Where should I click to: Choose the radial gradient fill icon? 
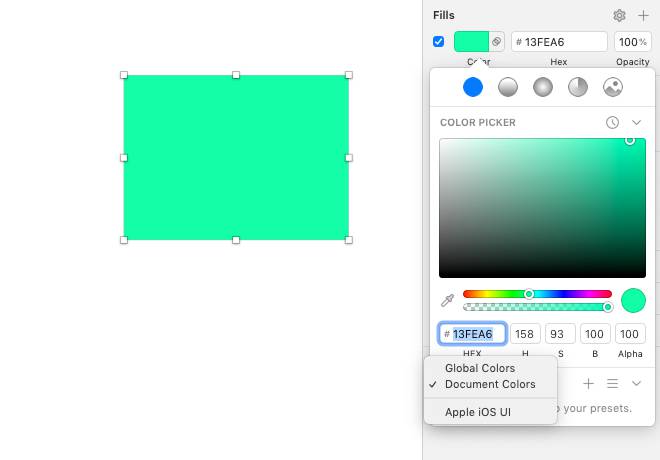point(543,87)
